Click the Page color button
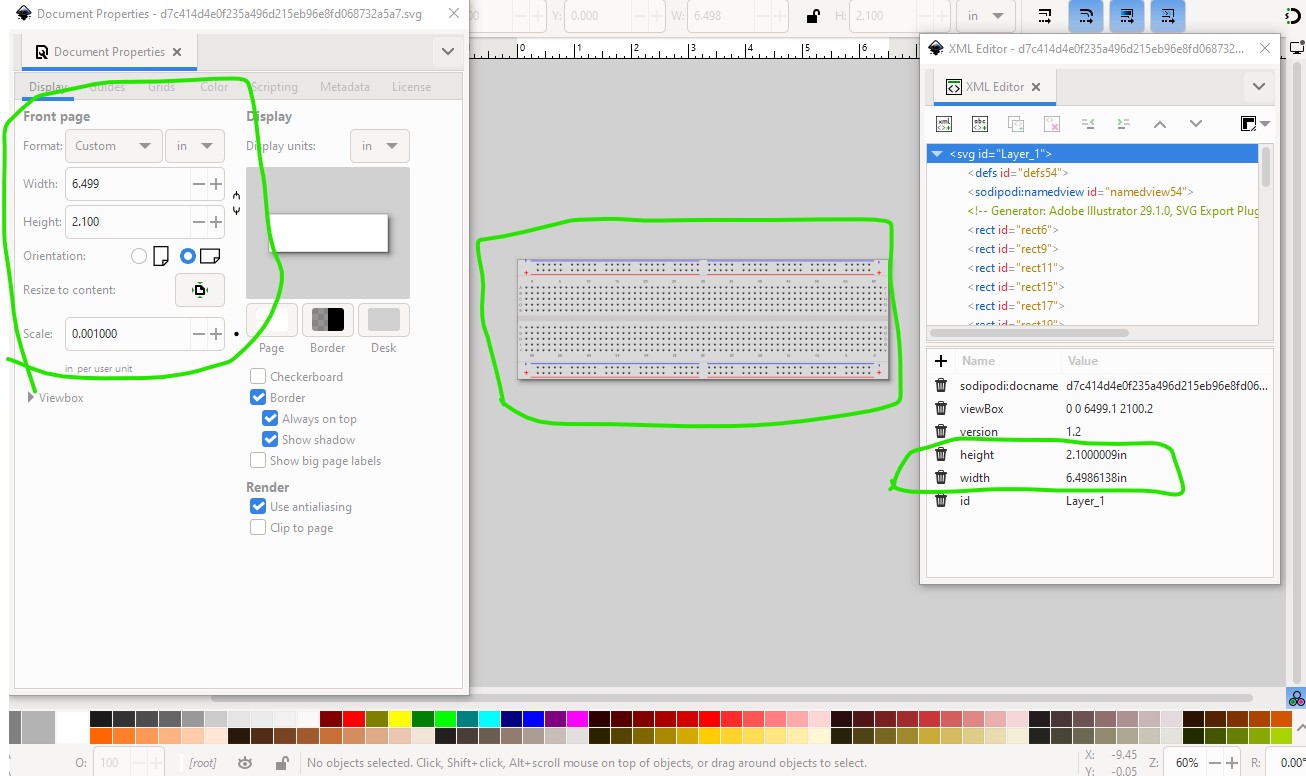Image resolution: width=1306 pixels, height=776 pixels. (x=272, y=320)
